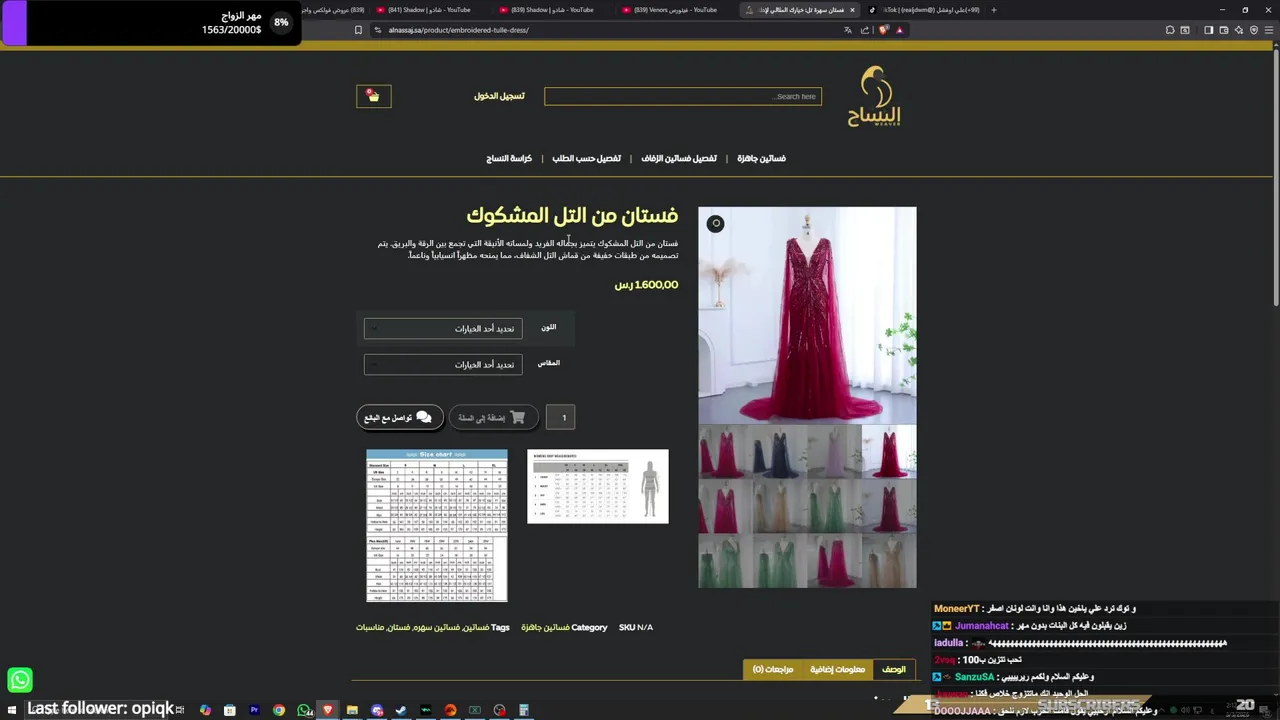Open the معلومات إضافية additional info tab

(x=838, y=669)
